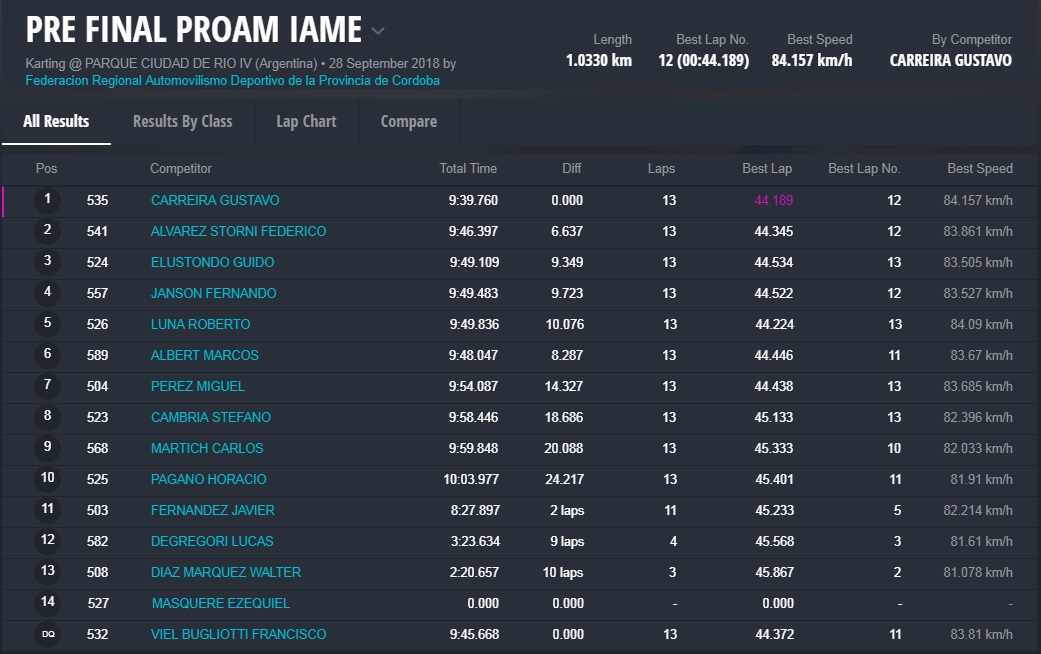
Task: Select the All Results tab
Action: coord(56,121)
